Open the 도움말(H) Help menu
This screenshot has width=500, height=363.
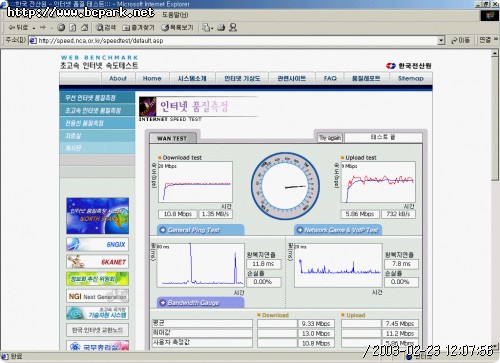tap(175, 15)
